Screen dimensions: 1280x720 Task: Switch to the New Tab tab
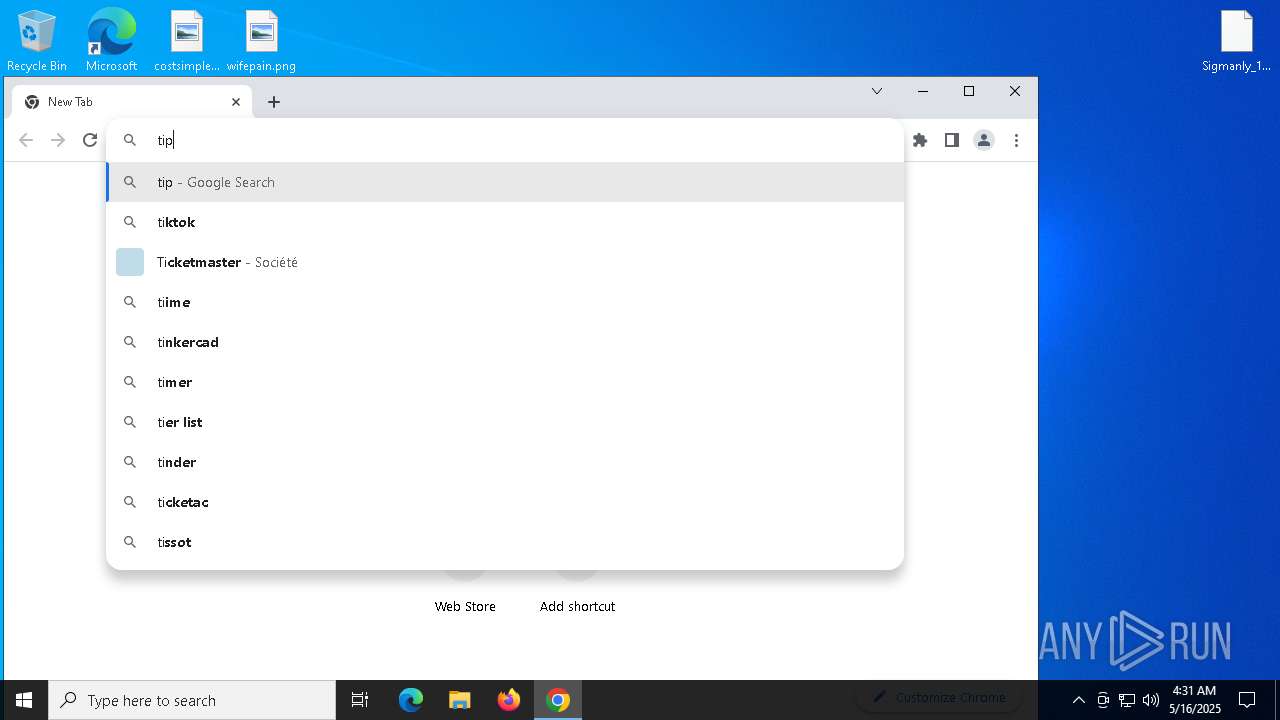click(x=131, y=102)
